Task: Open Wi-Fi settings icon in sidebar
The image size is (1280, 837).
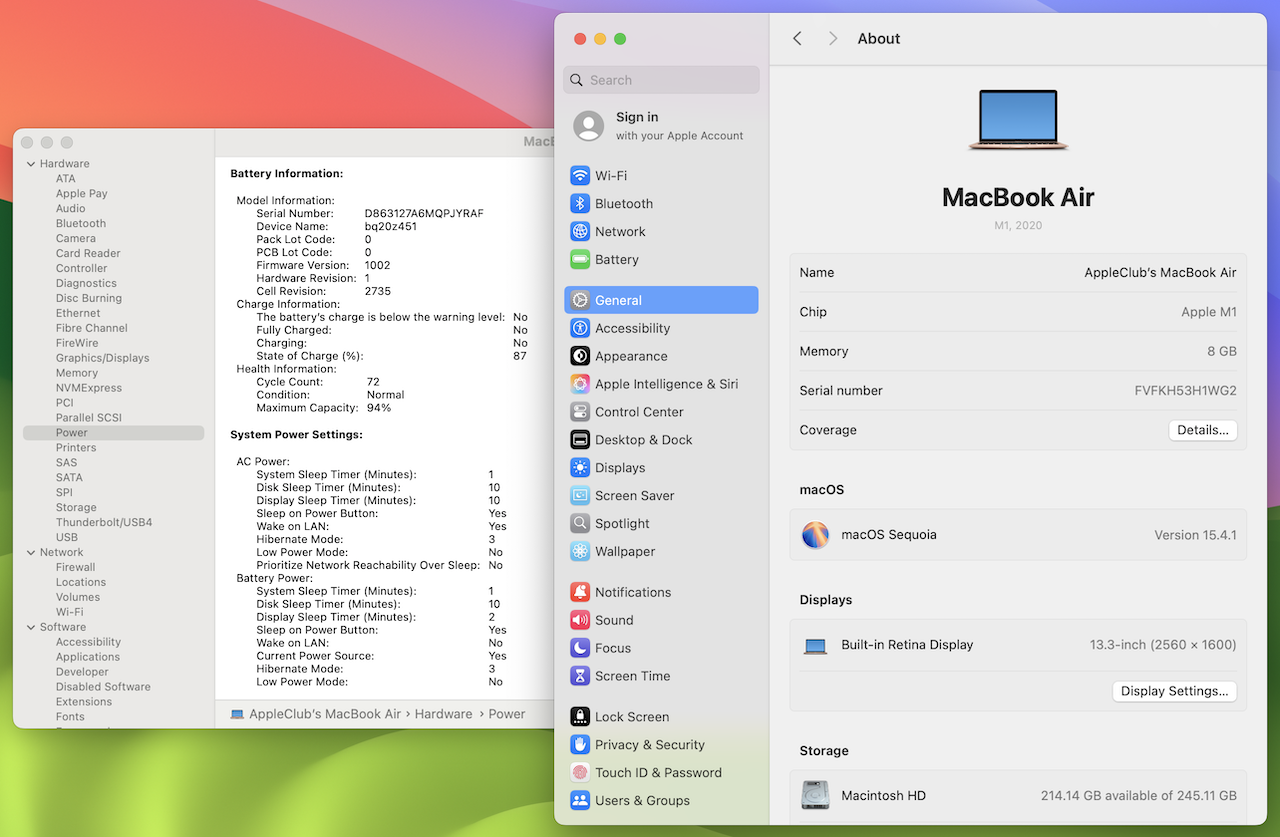Action: 580,176
